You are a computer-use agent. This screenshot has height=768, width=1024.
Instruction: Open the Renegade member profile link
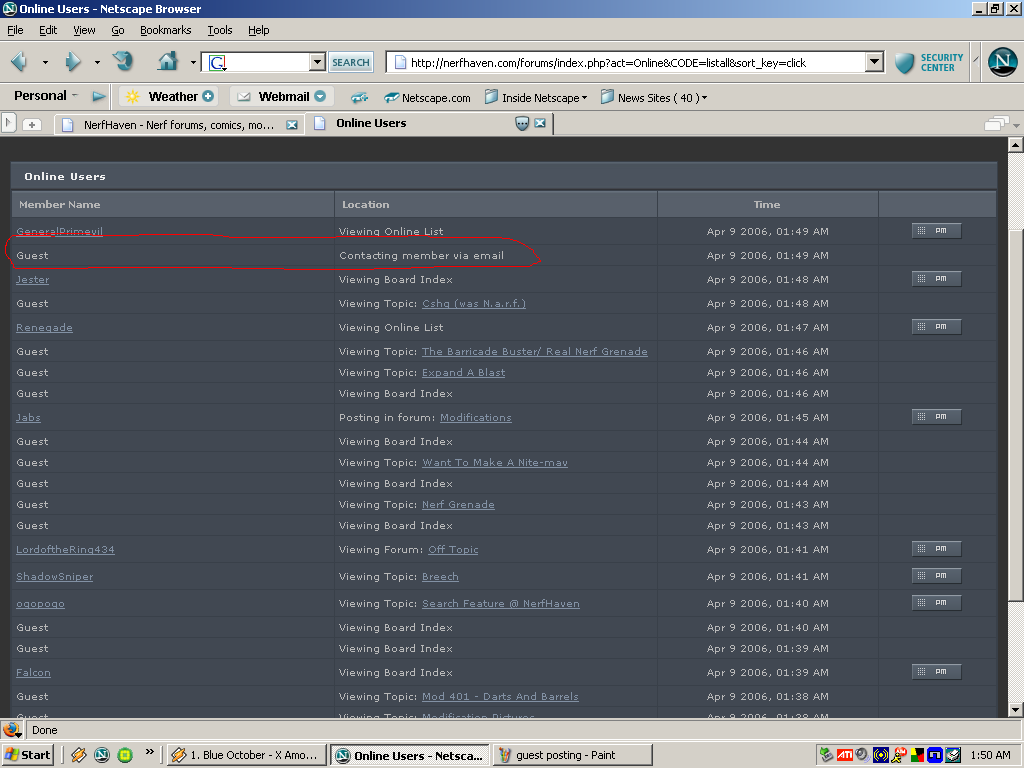point(44,328)
